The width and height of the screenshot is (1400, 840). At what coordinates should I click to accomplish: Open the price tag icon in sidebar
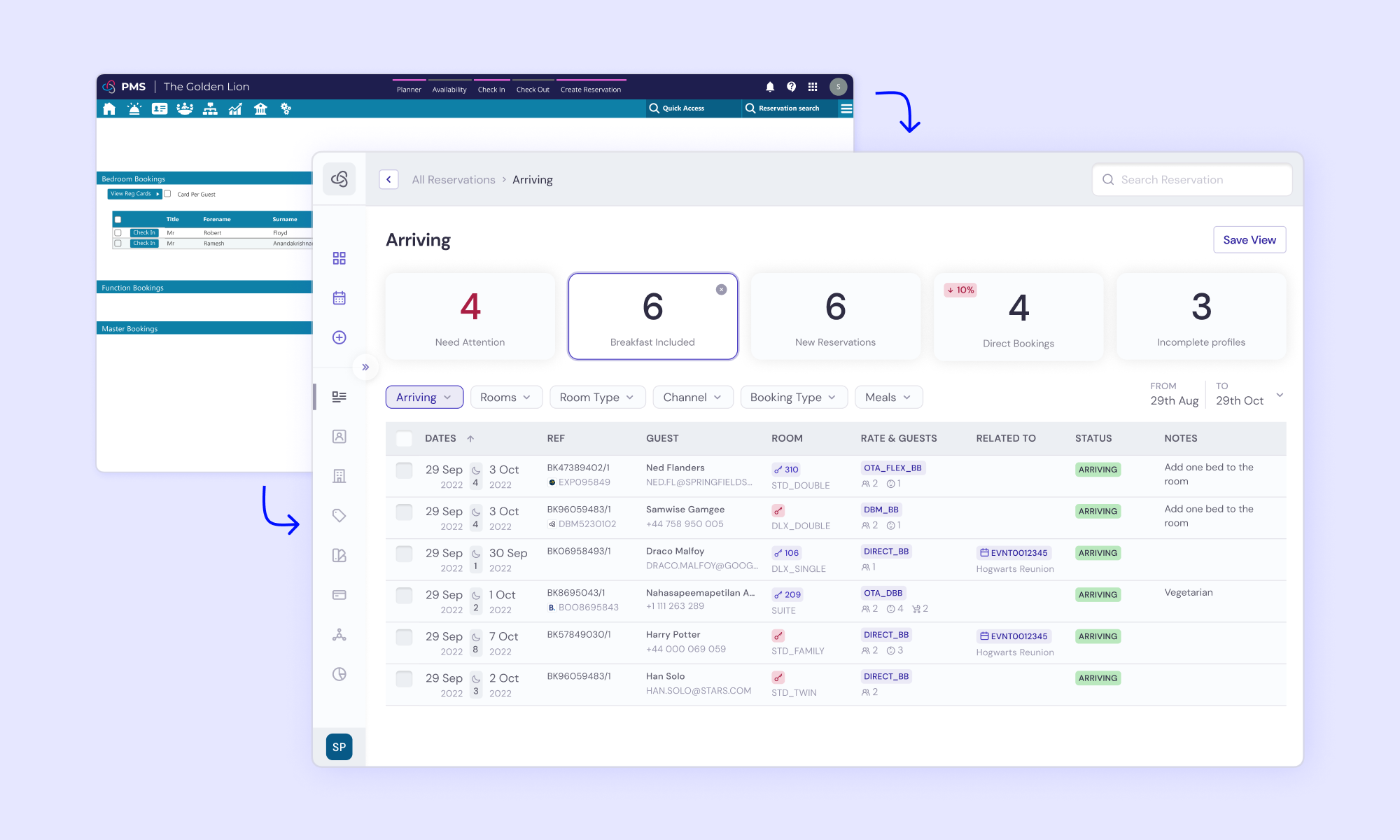339,516
